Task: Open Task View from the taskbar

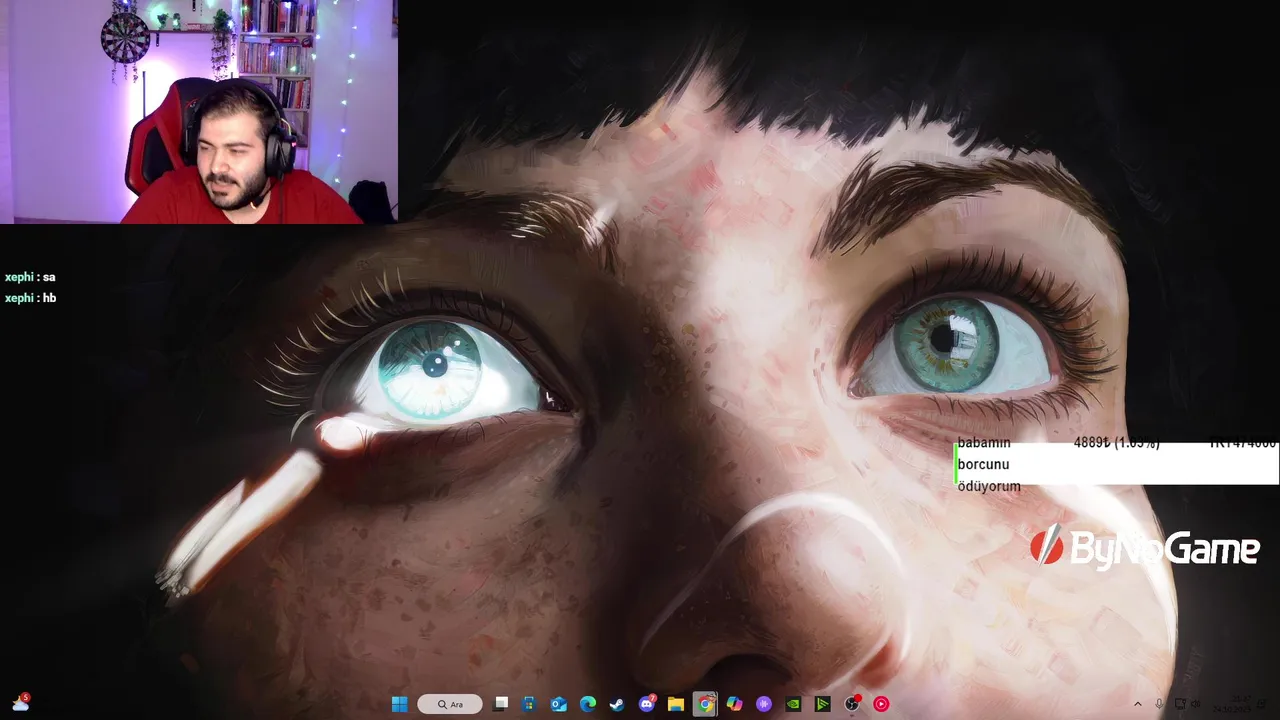Action: tap(501, 704)
